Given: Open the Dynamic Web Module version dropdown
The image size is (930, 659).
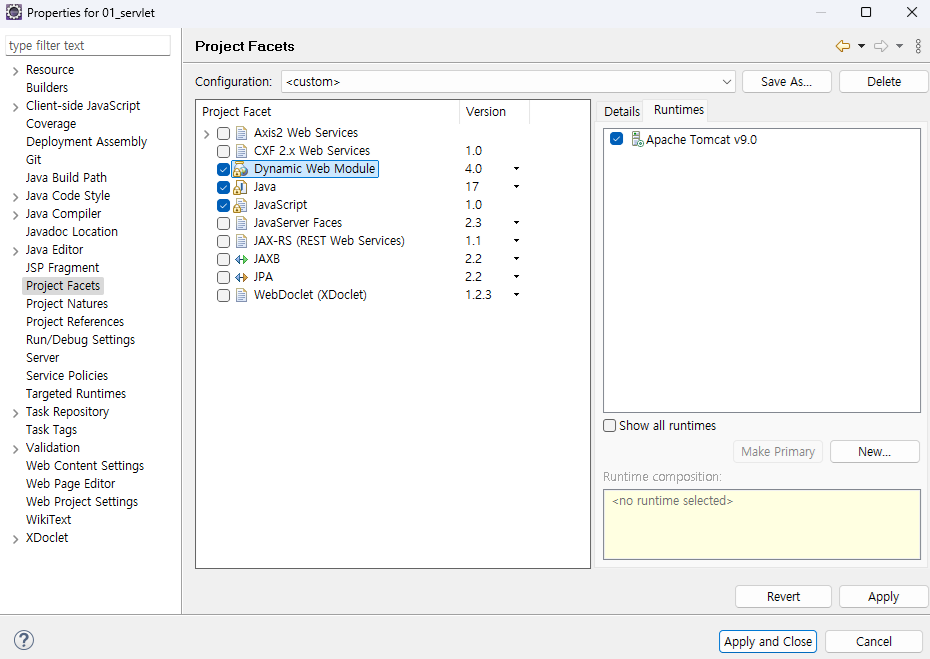Looking at the screenshot, I should tap(516, 169).
